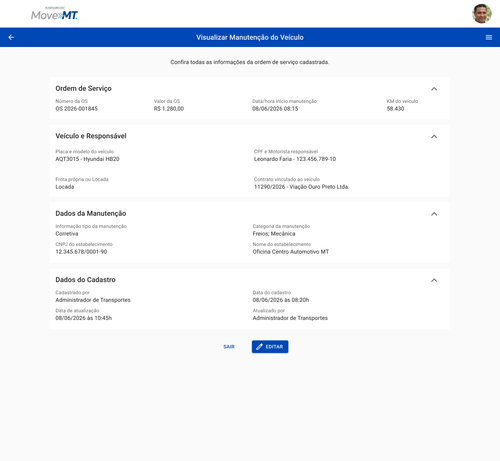Select driver Leonardo Faria - 123.456.789-10
This screenshot has height=461, width=500.
295,159
